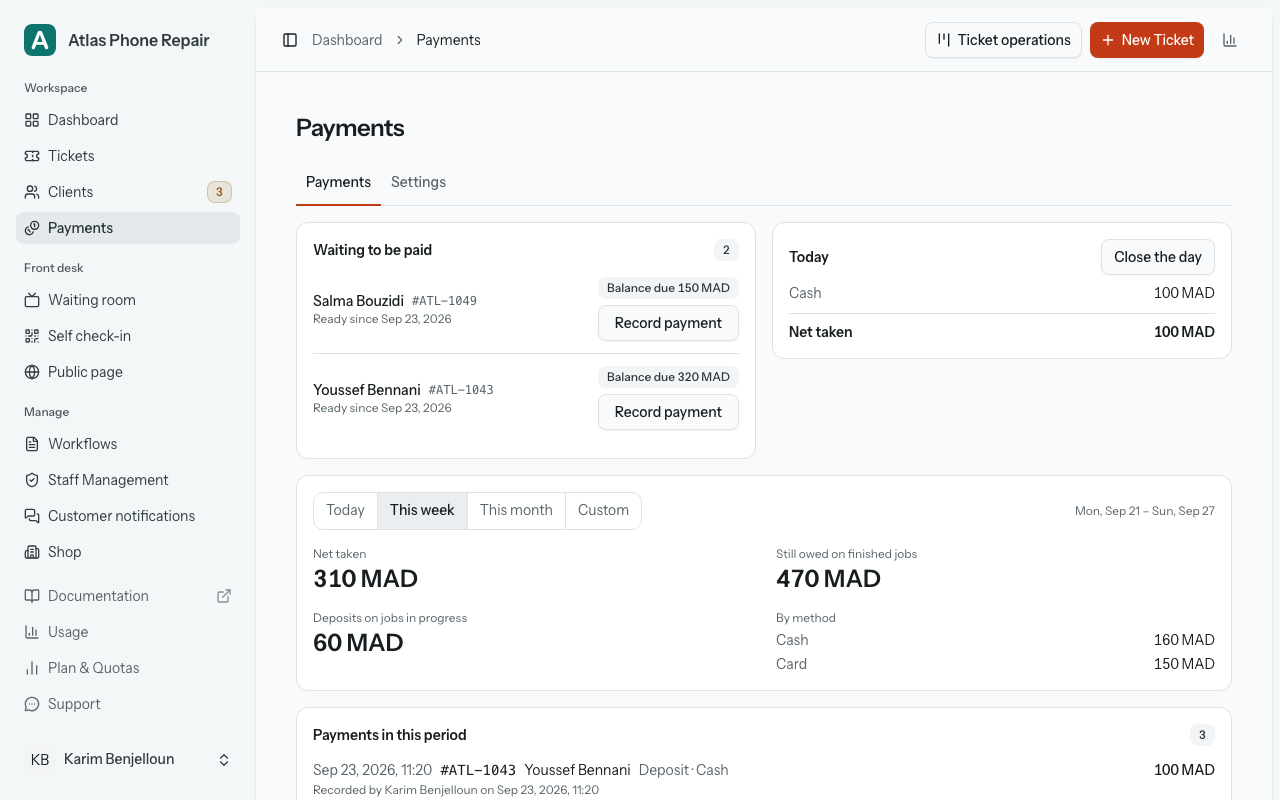
Task: Open Self check-in in the sidebar
Action: pyautogui.click(x=128, y=336)
